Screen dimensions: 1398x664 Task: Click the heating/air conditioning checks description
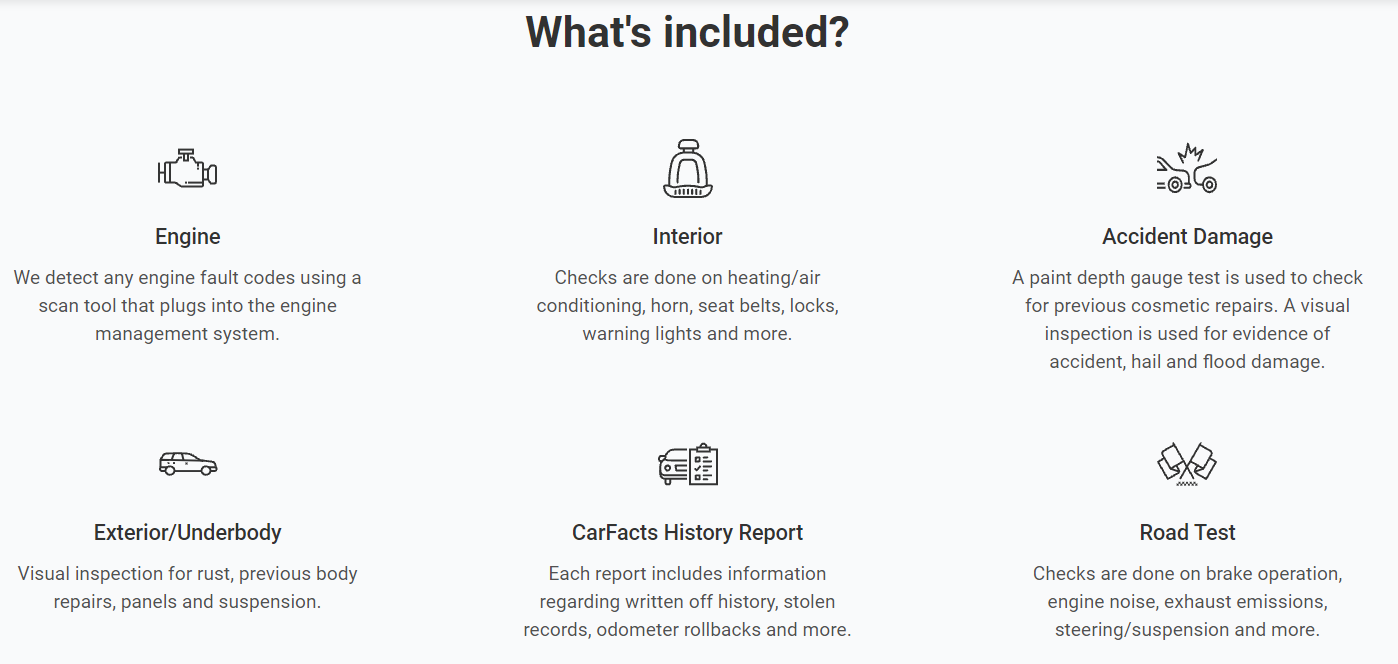click(687, 306)
